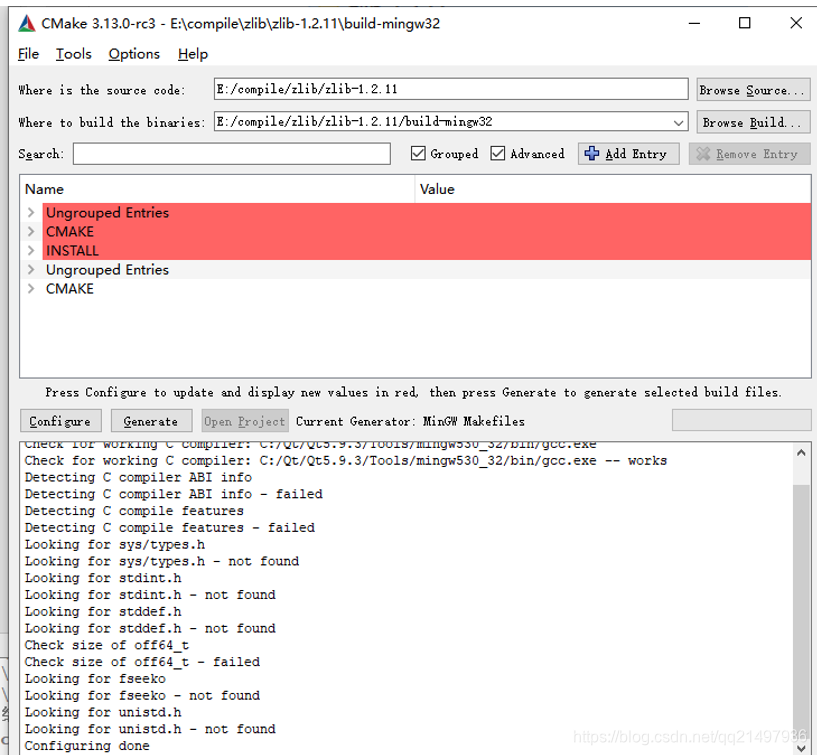Viewport: 817px width, 755px height.
Task: Click 'Looking for unistd.h - not found' line
Action: [150, 729]
